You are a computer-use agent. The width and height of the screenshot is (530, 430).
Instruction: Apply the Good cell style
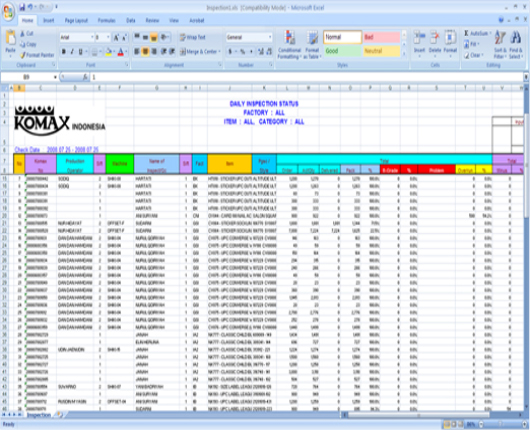point(342,51)
